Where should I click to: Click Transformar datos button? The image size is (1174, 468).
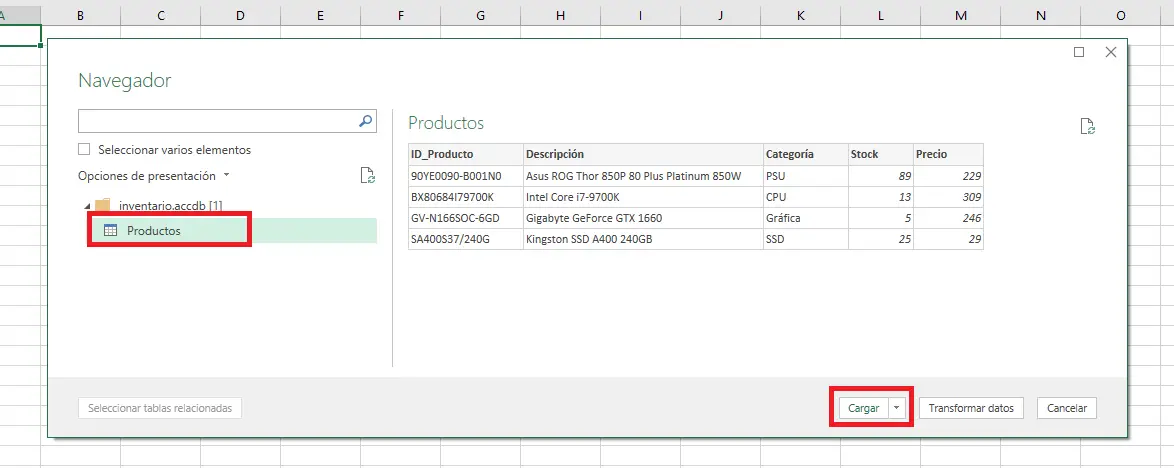click(x=970, y=408)
